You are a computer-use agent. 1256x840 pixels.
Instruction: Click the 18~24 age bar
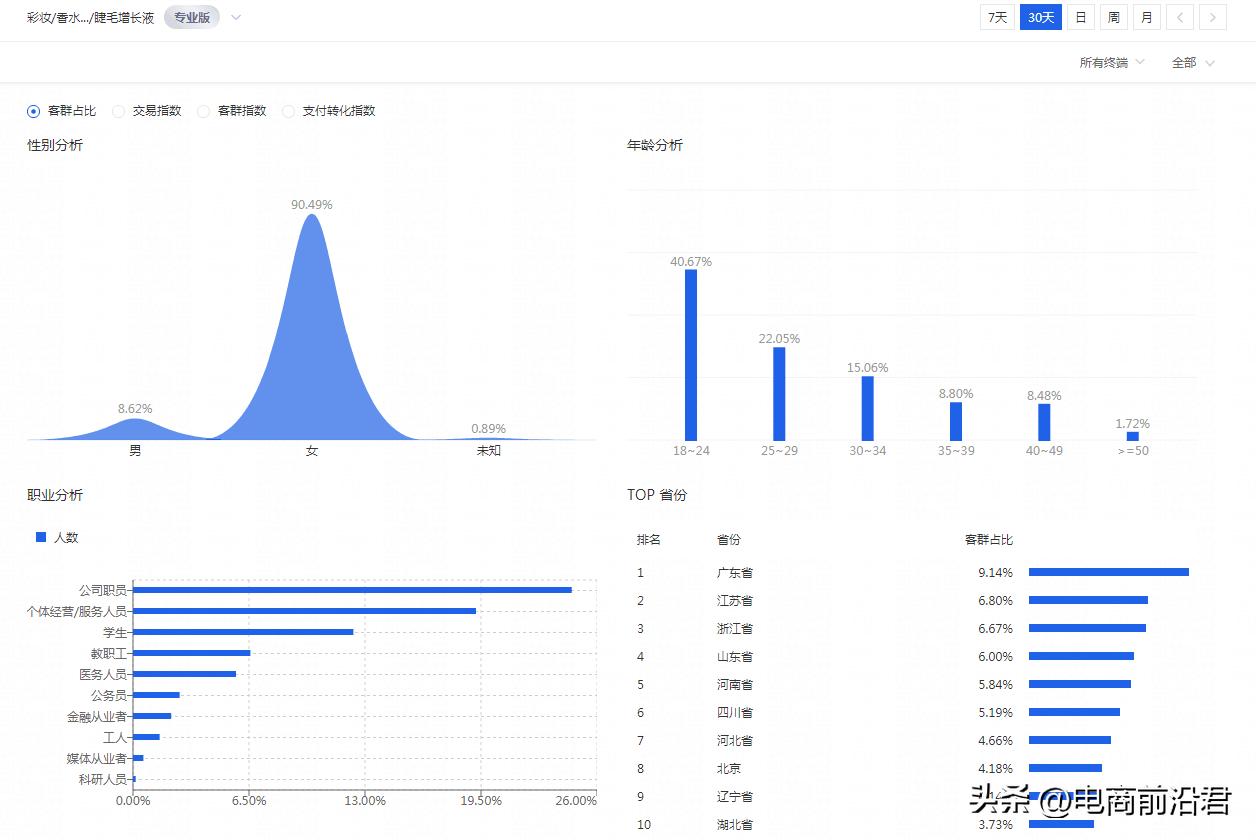(x=691, y=355)
